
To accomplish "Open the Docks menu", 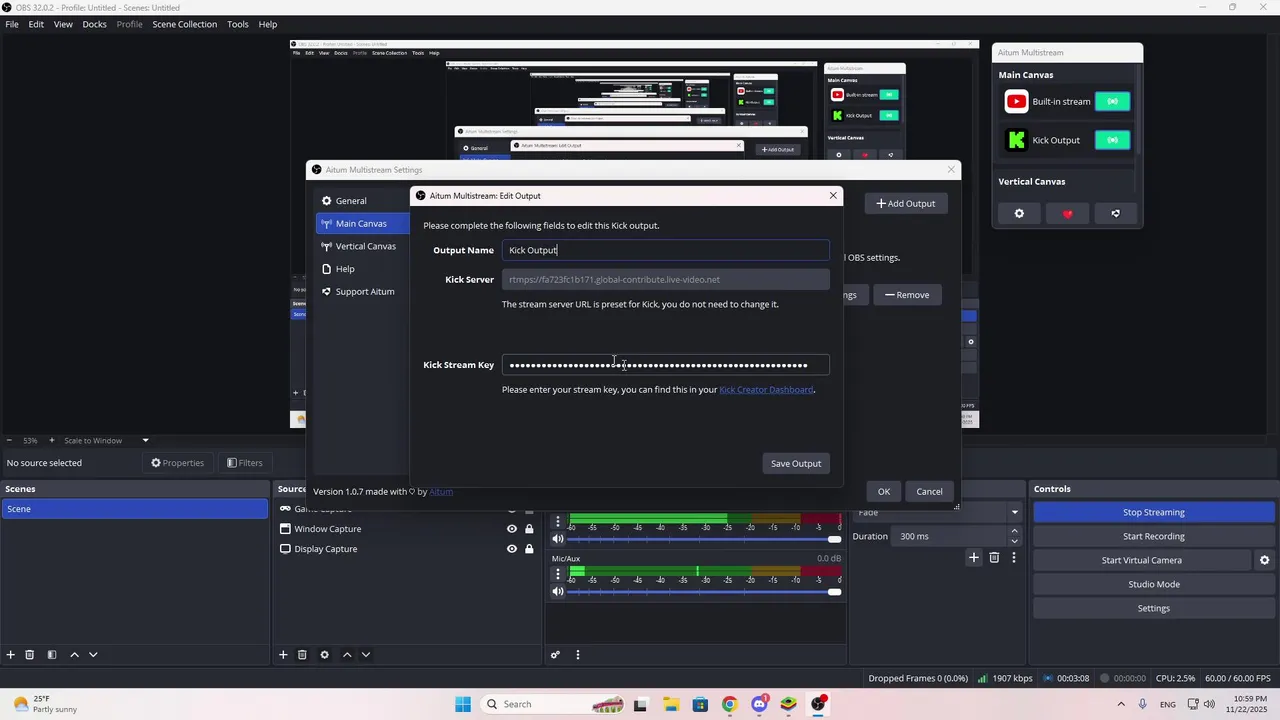I will [94, 24].
